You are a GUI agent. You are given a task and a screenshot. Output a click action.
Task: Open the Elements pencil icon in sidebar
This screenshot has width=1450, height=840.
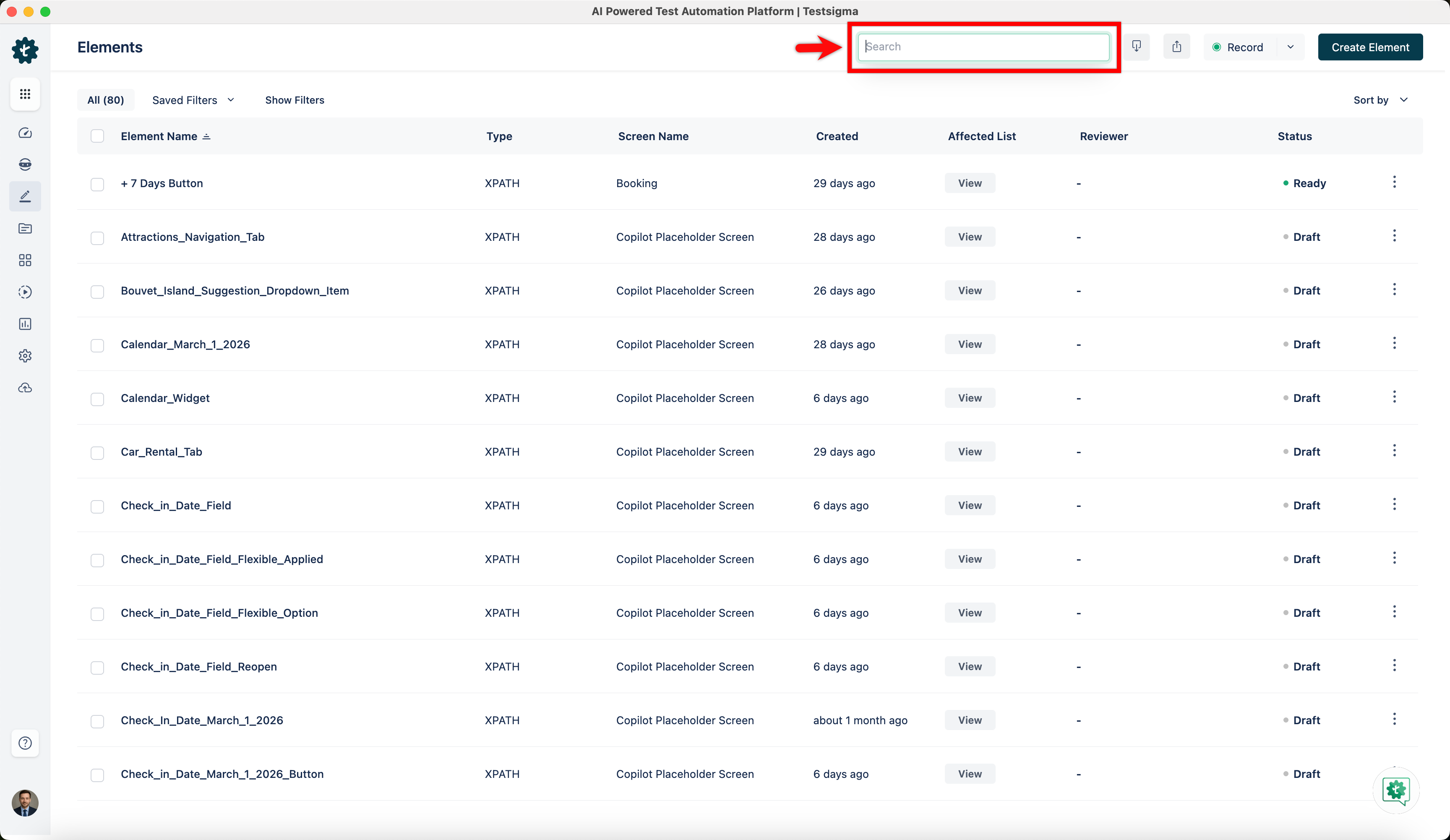pos(25,196)
